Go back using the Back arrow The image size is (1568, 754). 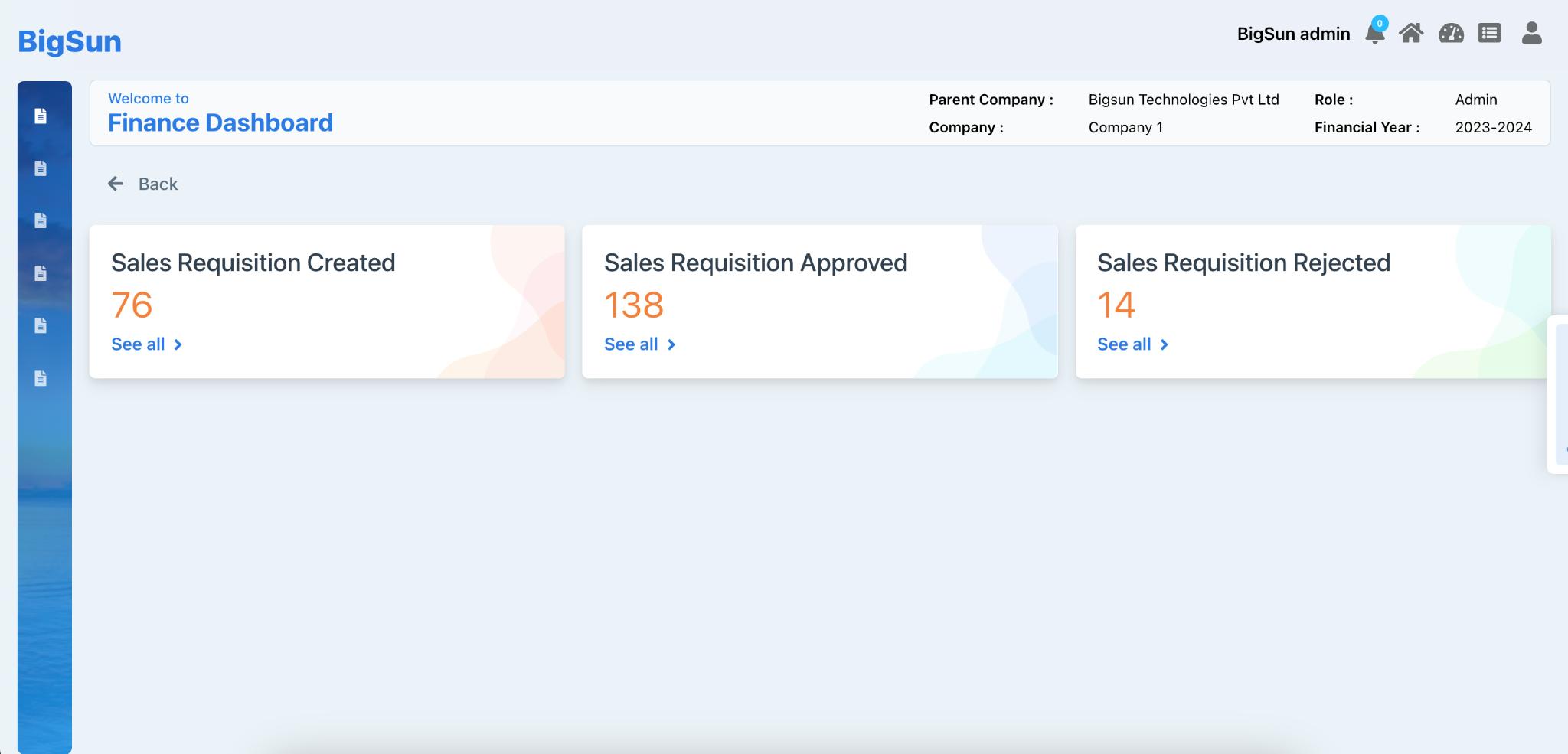(x=143, y=184)
